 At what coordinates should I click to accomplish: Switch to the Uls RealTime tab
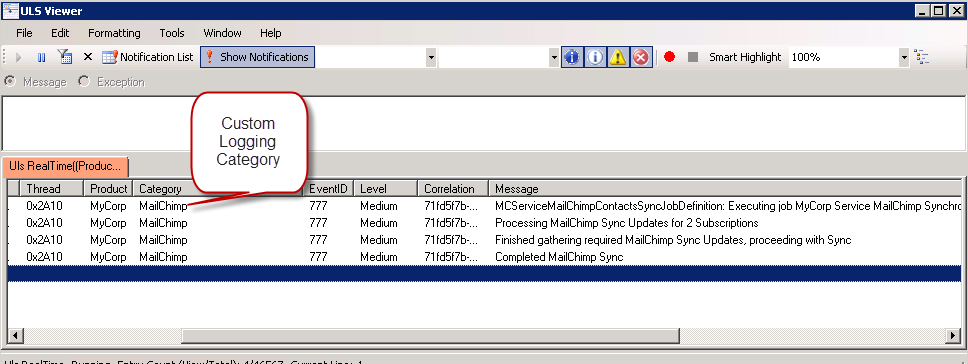pyautogui.click(x=65, y=167)
